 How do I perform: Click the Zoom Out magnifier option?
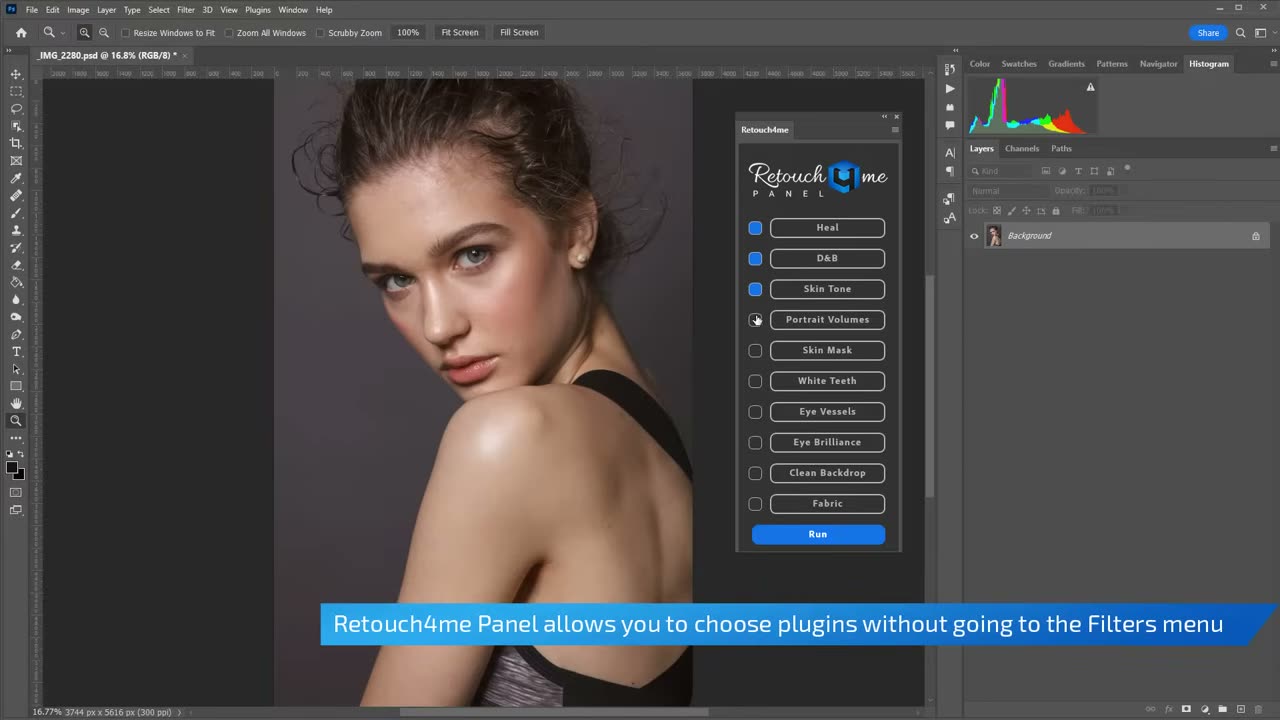104,32
